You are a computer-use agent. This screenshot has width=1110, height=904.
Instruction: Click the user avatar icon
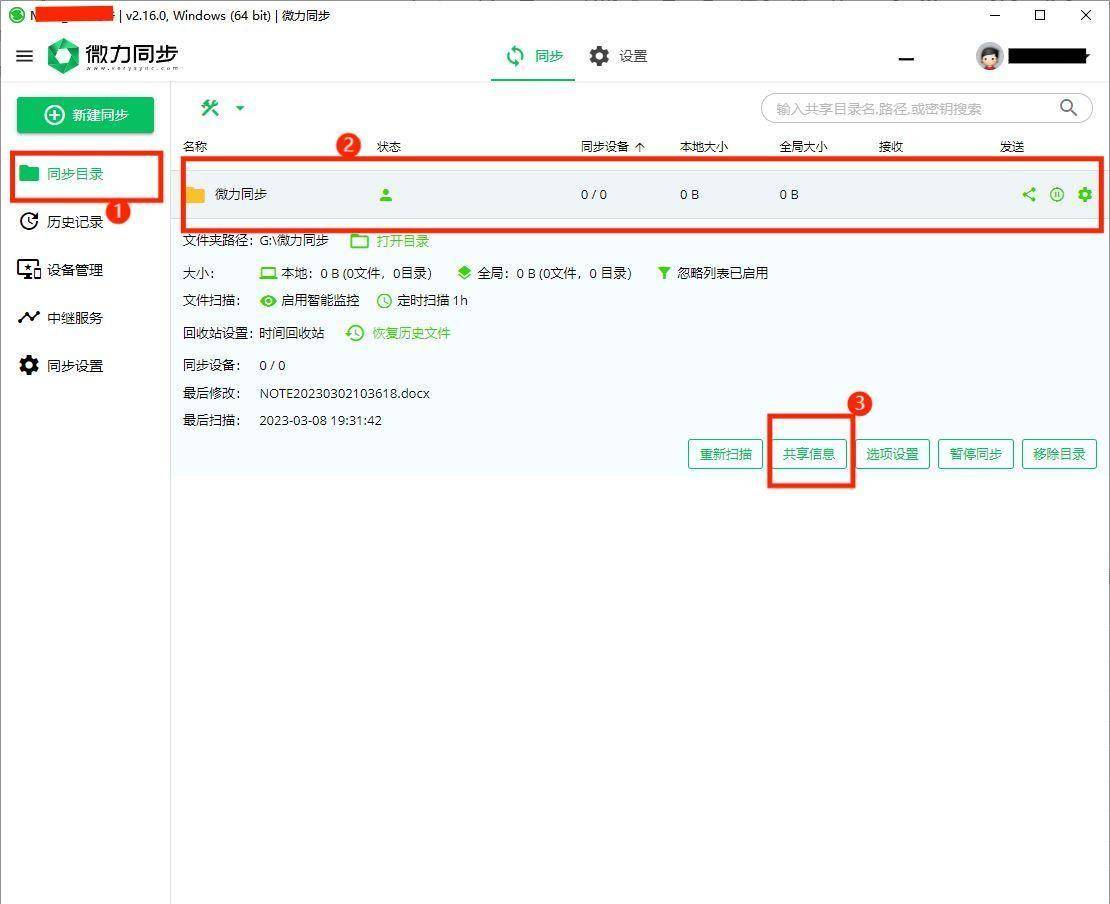pyautogui.click(x=990, y=56)
